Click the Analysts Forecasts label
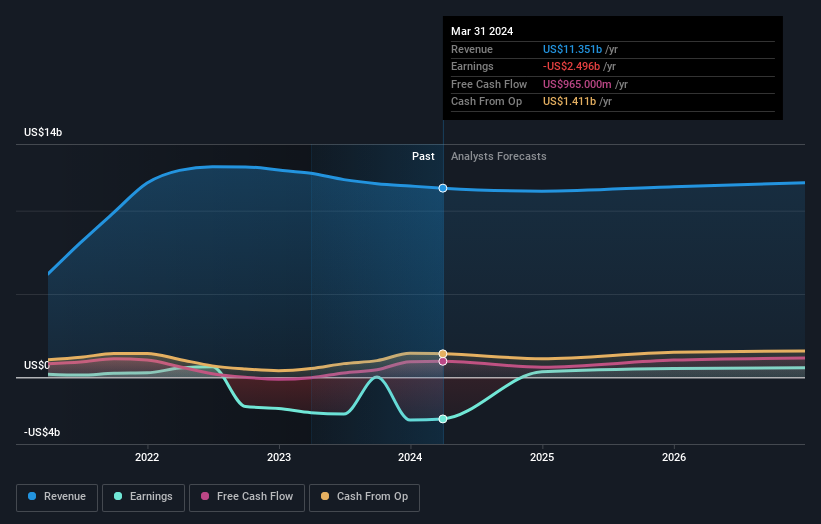Viewport: 821px width, 524px height. [498, 157]
